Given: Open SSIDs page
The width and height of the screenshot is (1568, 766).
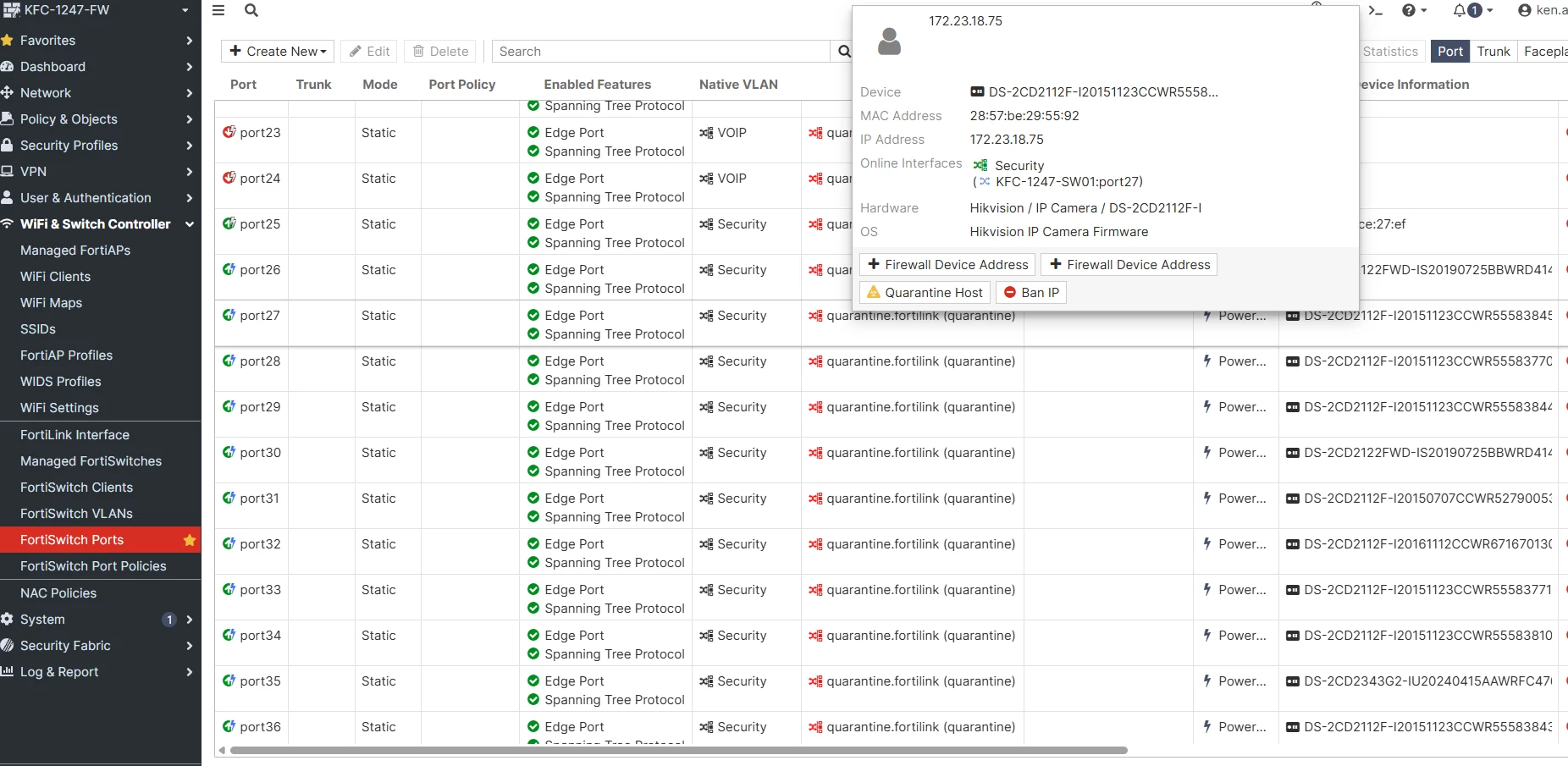Looking at the screenshot, I should coord(38,328).
